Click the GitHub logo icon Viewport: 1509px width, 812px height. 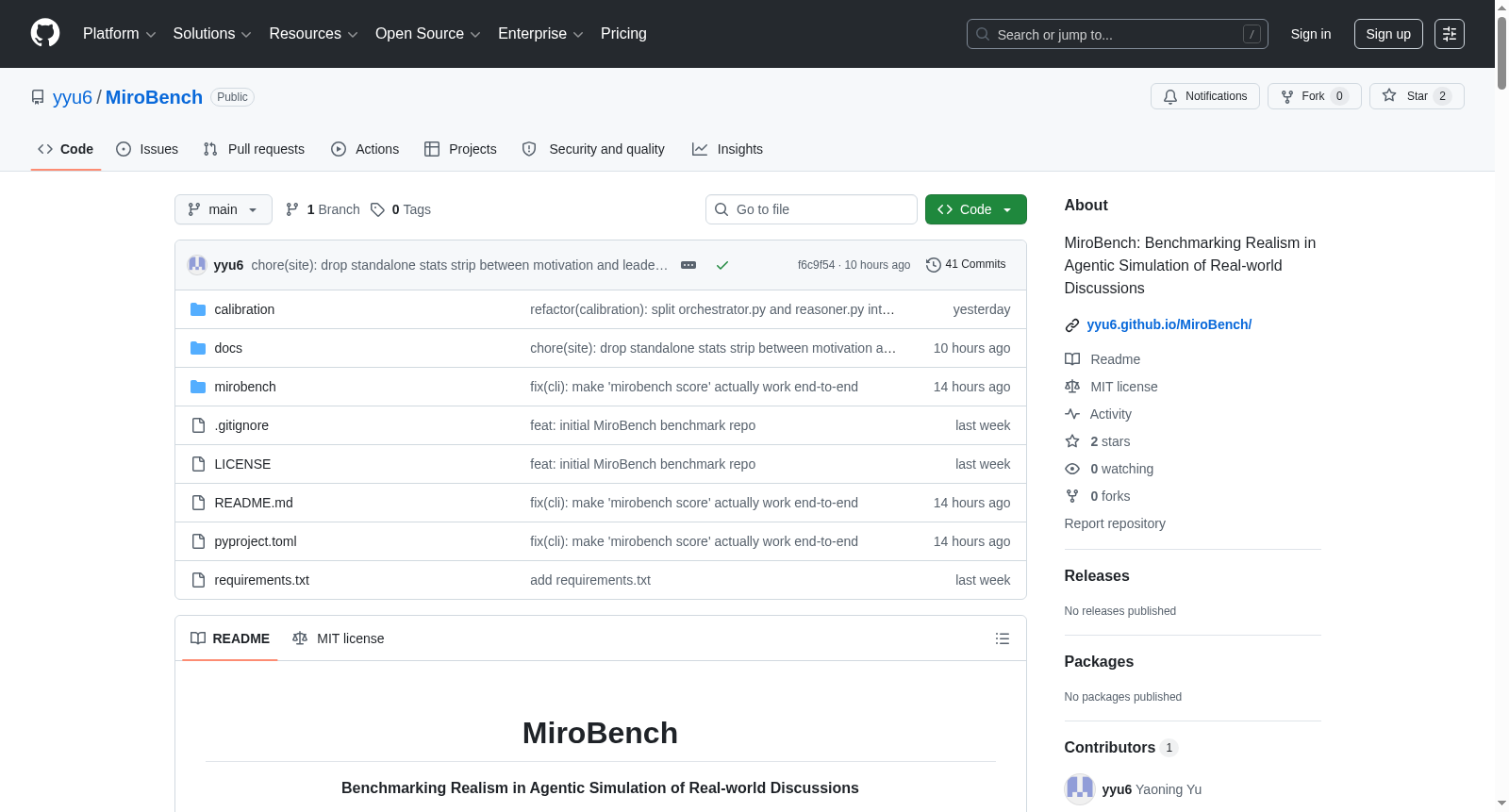coord(45,33)
